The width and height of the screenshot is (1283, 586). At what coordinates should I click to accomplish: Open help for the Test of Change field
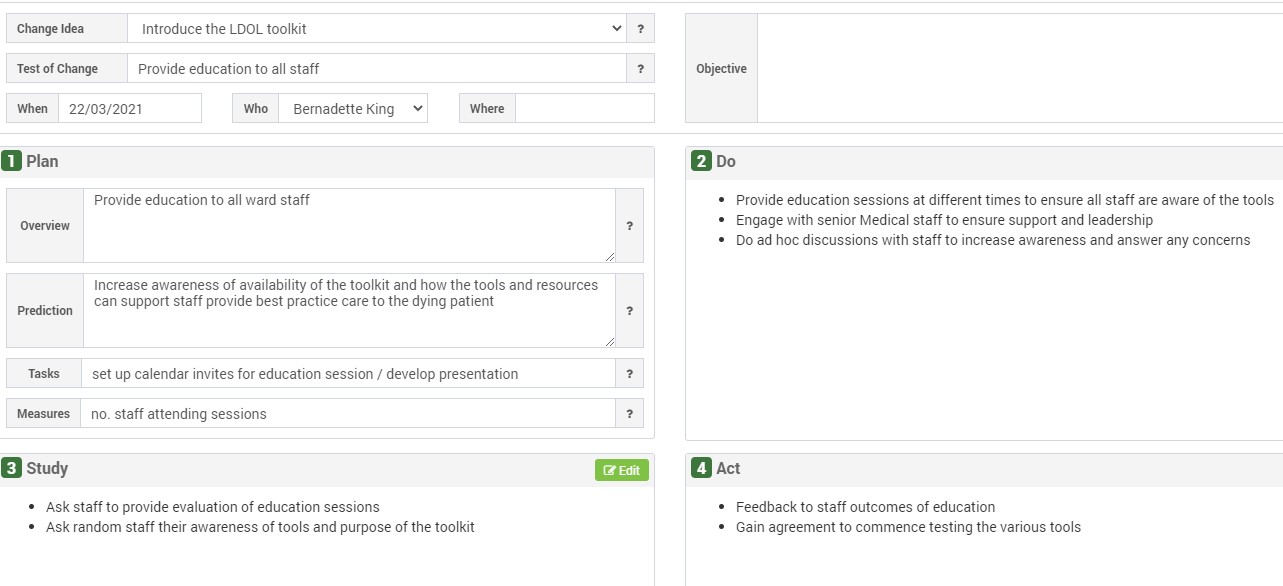pos(640,69)
